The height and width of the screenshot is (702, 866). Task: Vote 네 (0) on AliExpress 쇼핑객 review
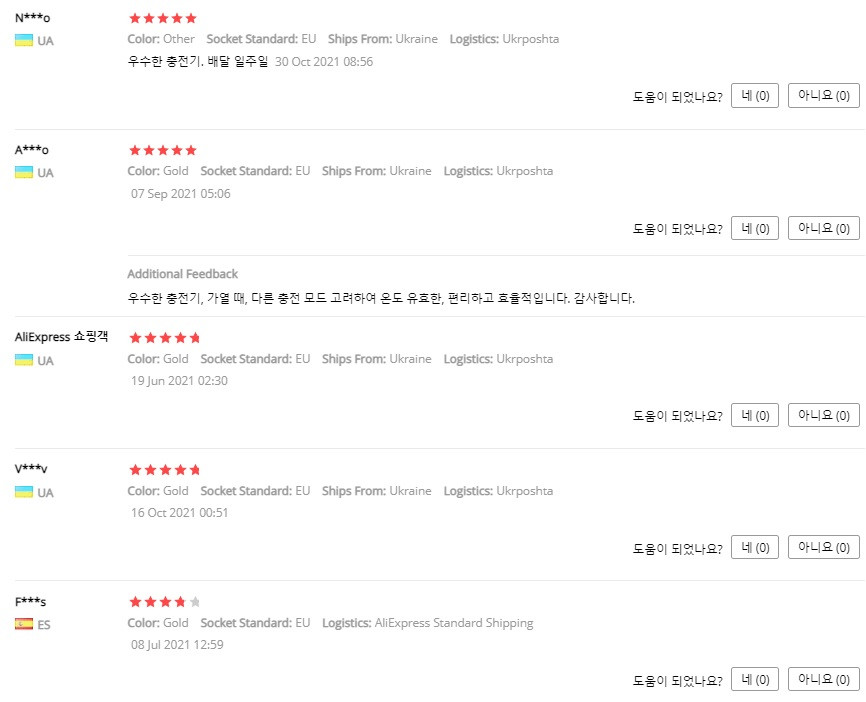pos(754,415)
